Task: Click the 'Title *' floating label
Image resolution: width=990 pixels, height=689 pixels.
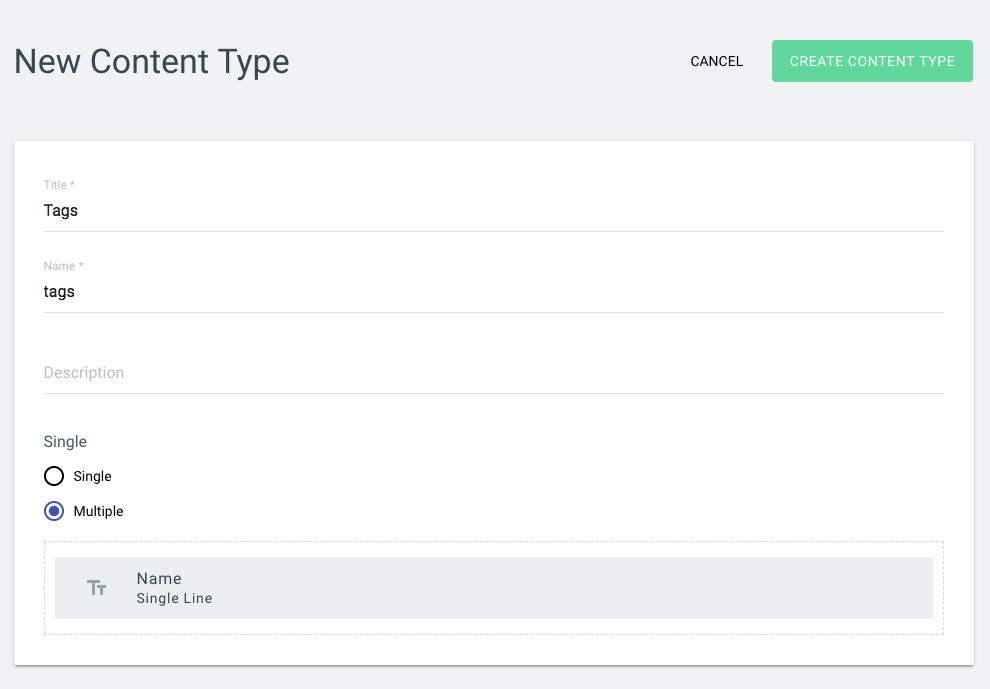Action: coord(59,184)
